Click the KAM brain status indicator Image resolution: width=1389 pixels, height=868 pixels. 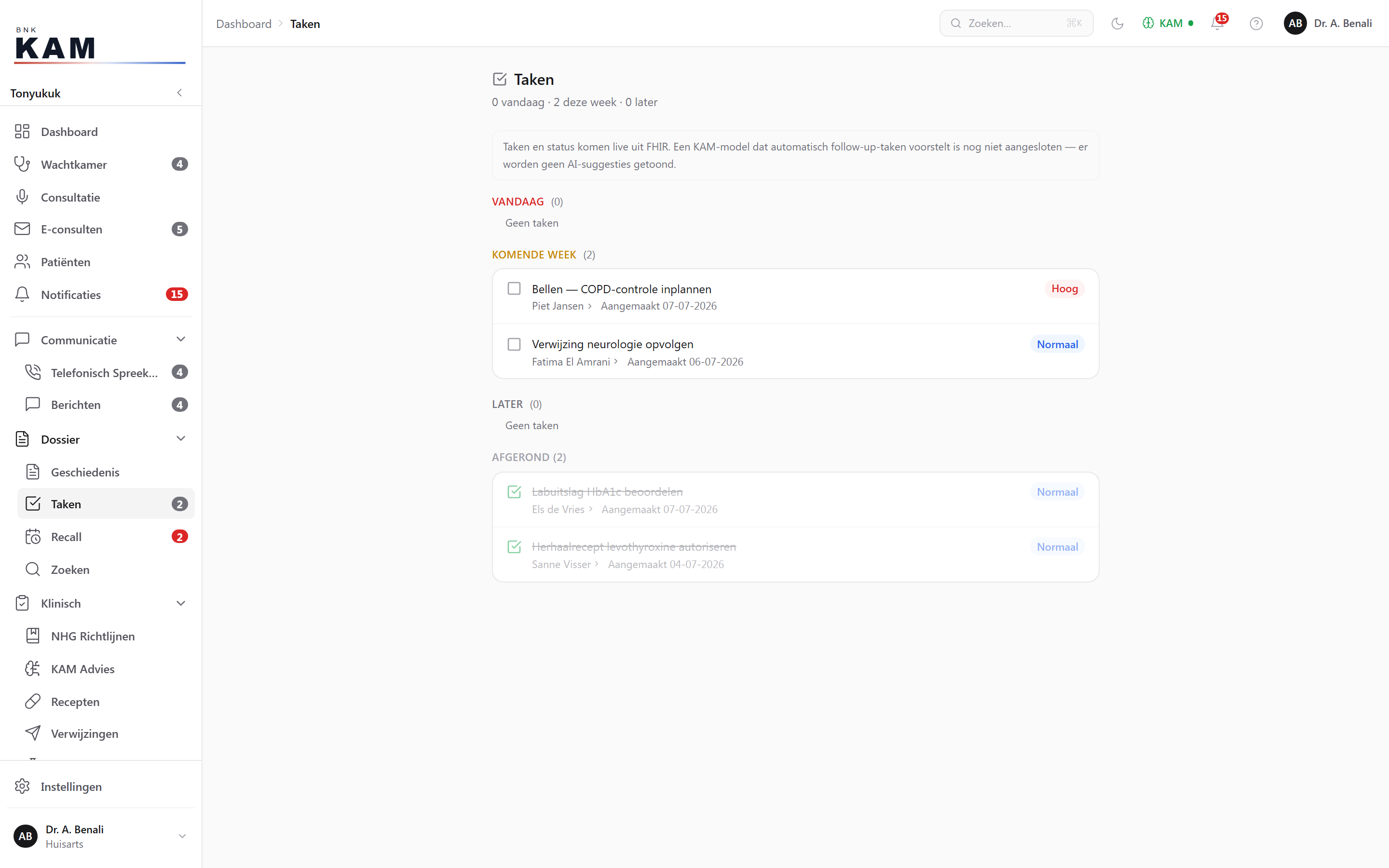click(x=1168, y=24)
